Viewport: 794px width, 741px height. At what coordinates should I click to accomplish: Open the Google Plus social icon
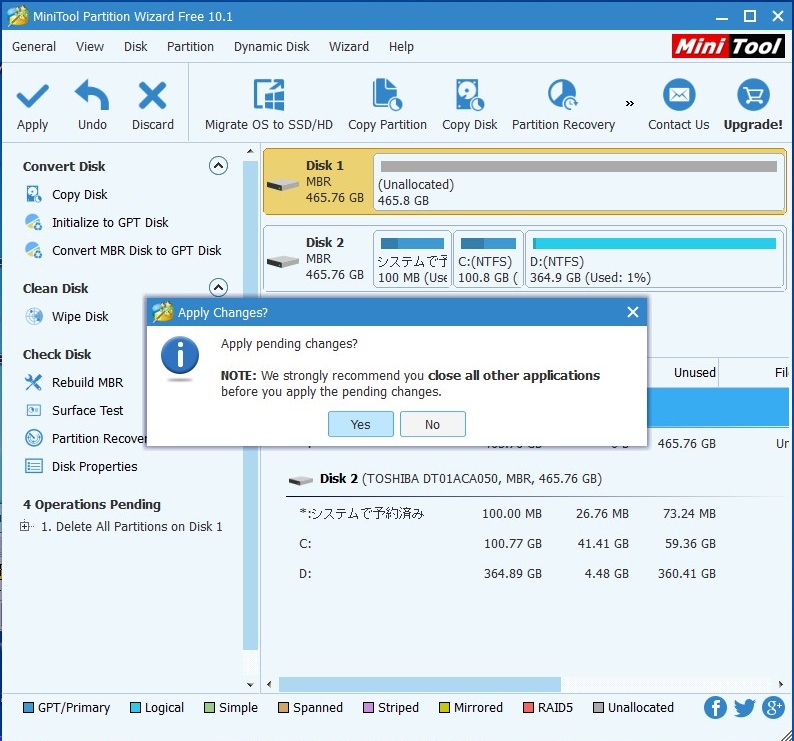point(773,708)
